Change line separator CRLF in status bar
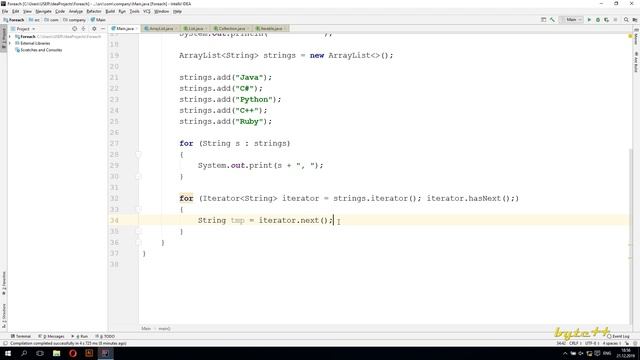Screen dimensions: 640x360 point(575,343)
